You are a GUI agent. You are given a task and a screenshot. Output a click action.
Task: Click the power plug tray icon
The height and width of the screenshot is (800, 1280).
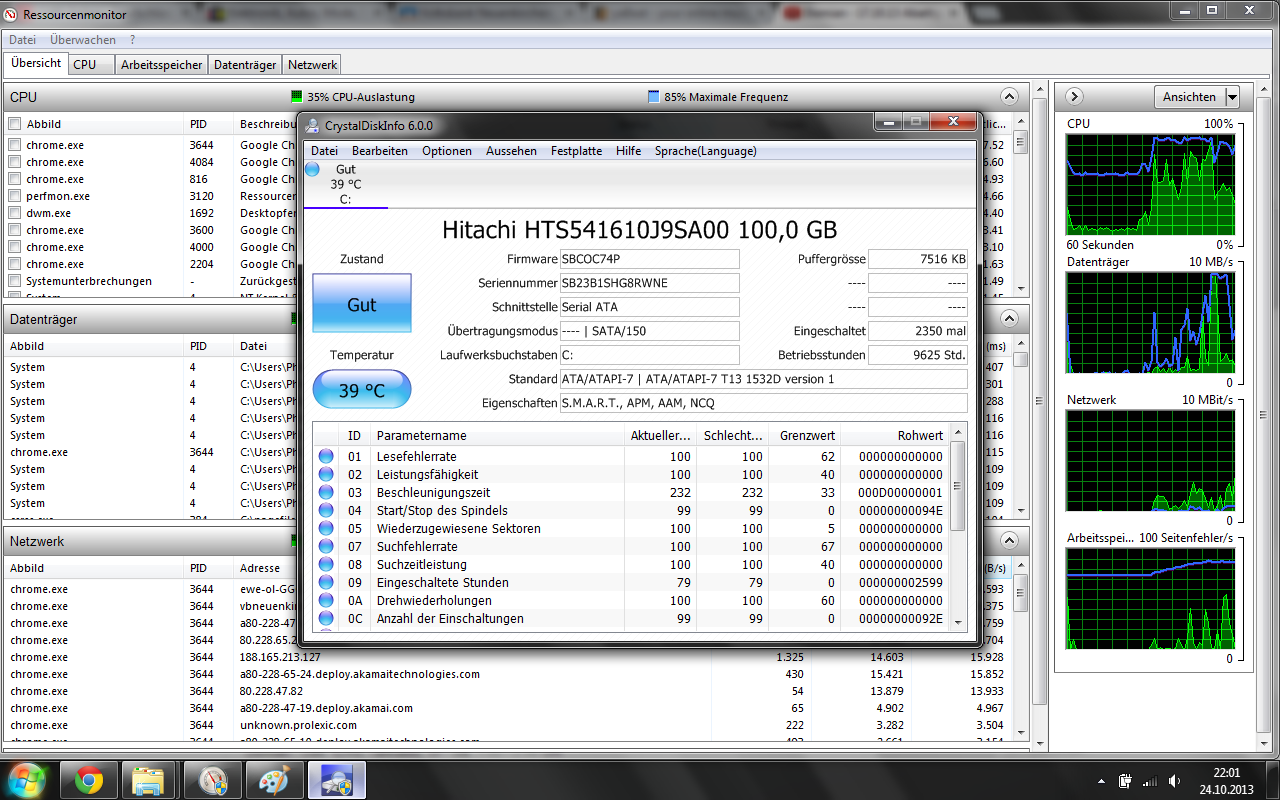point(1125,780)
